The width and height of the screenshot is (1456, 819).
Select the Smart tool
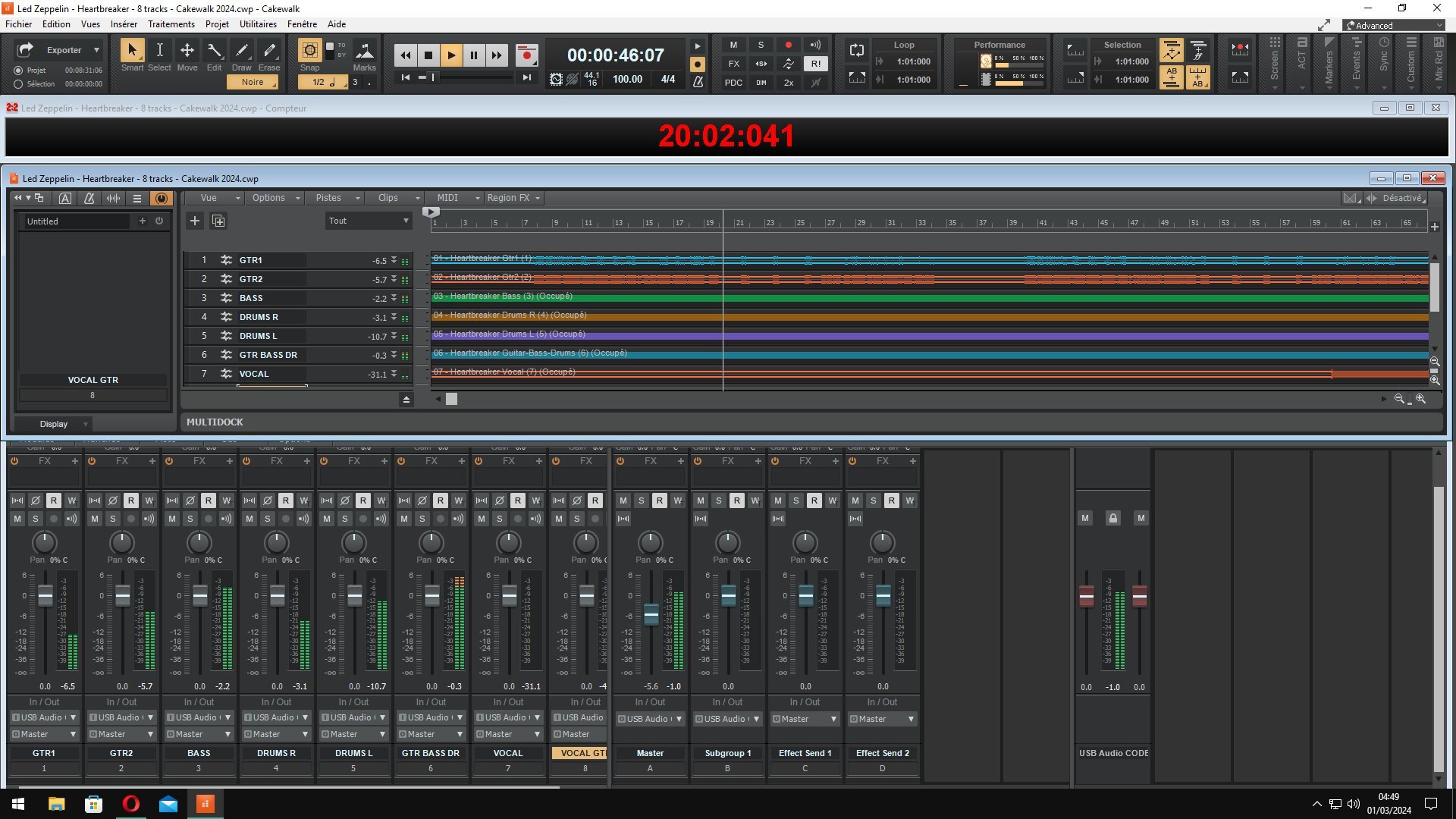[x=132, y=51]
